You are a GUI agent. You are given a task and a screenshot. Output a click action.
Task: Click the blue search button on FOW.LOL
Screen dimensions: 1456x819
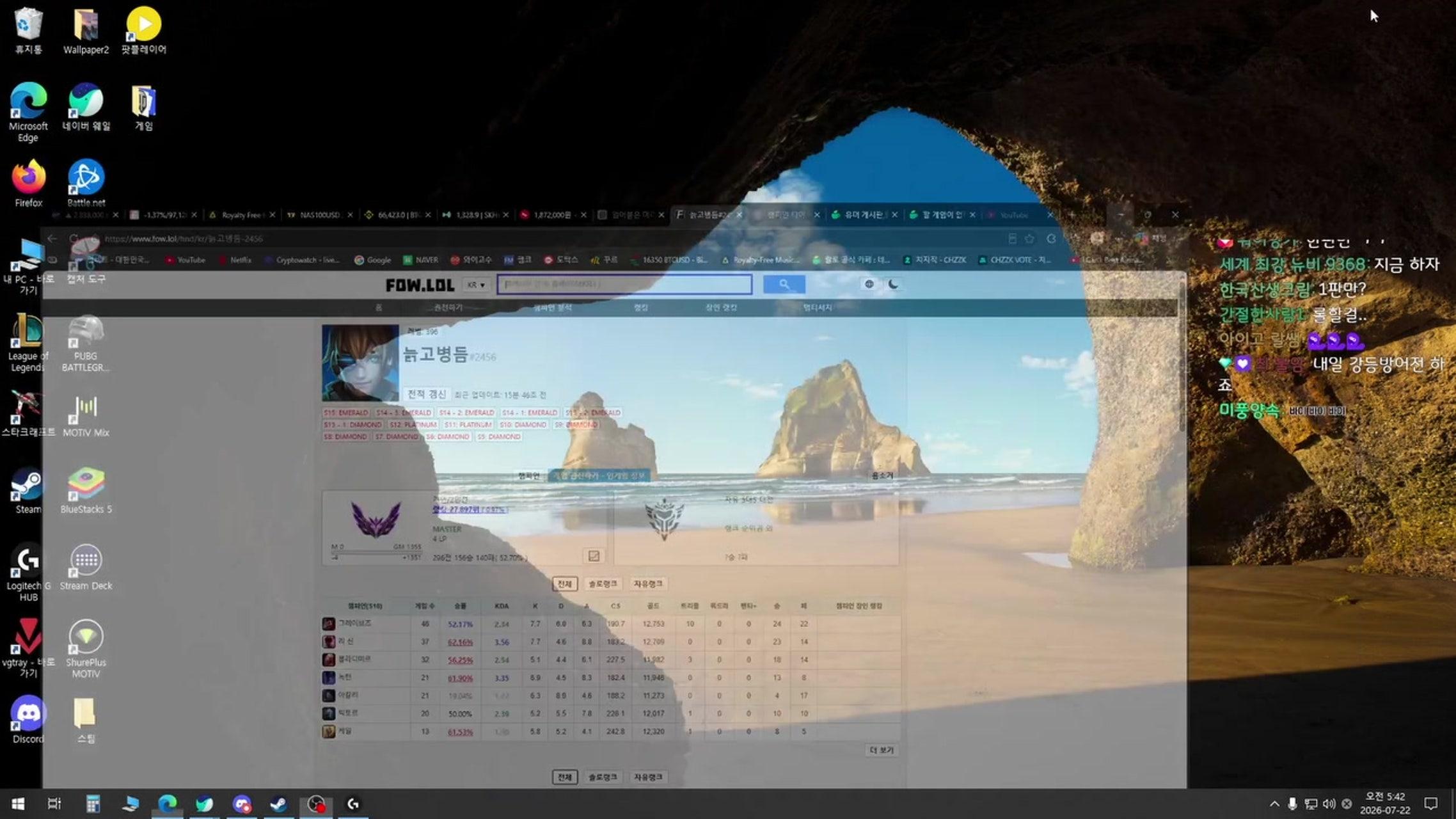tap(784, 284)
